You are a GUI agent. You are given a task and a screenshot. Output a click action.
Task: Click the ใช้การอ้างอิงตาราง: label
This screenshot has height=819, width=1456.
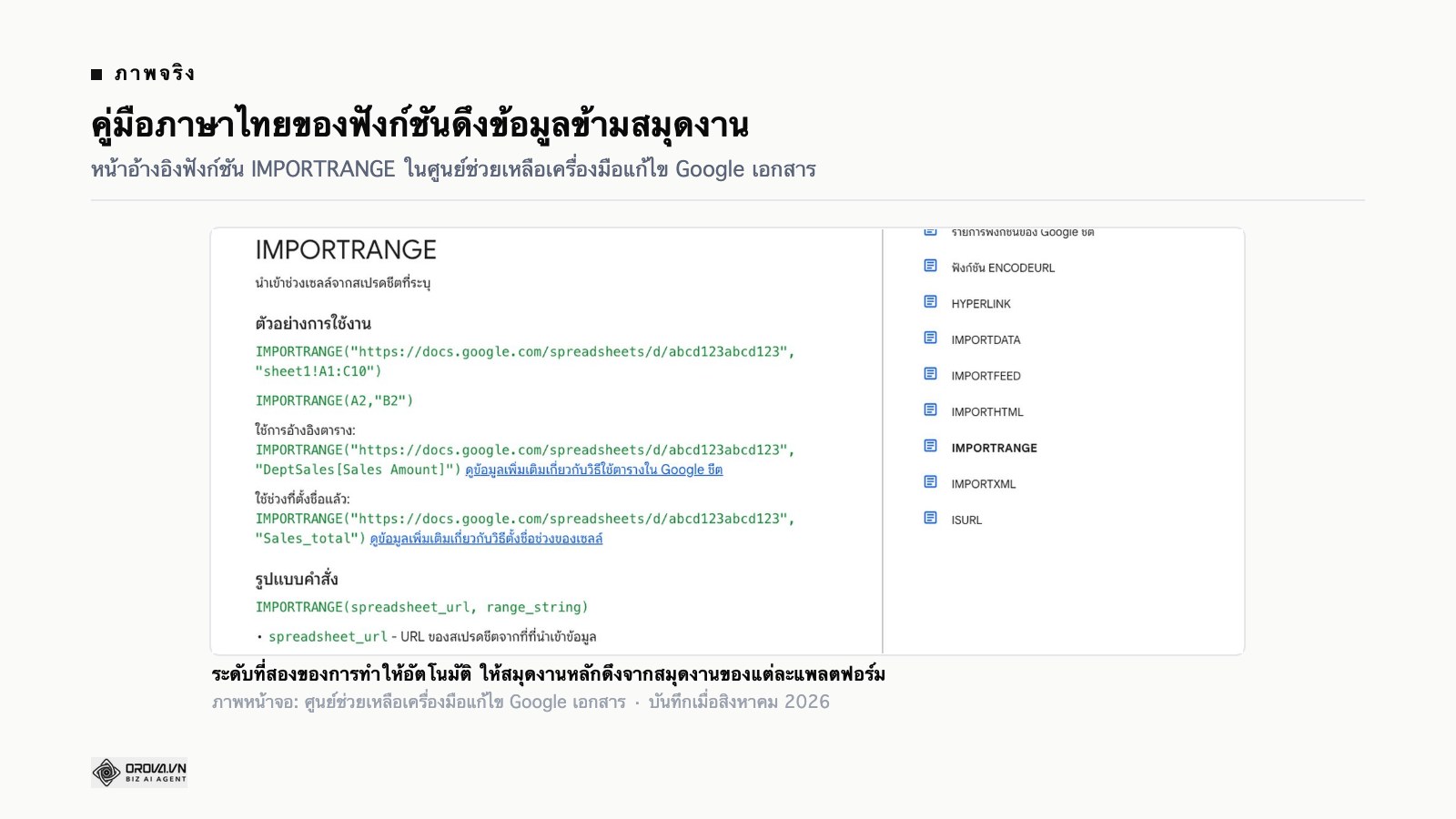point(305,430)
